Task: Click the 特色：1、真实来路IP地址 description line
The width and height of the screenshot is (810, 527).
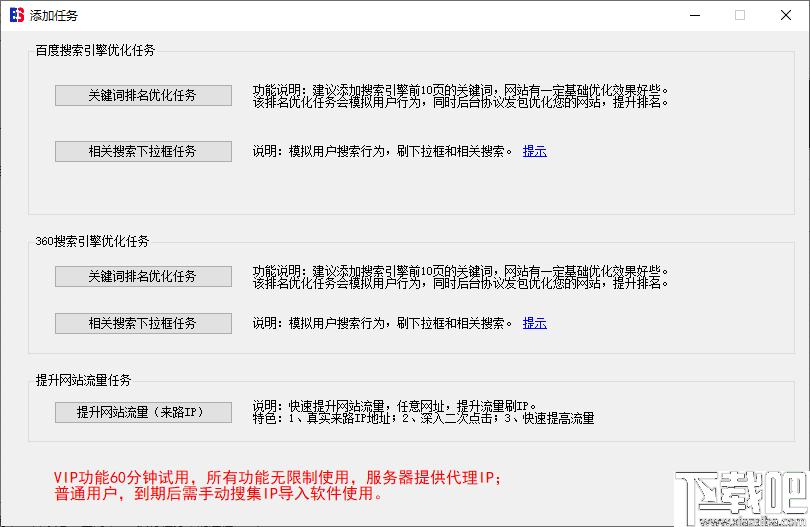Action: click(424, 418)
